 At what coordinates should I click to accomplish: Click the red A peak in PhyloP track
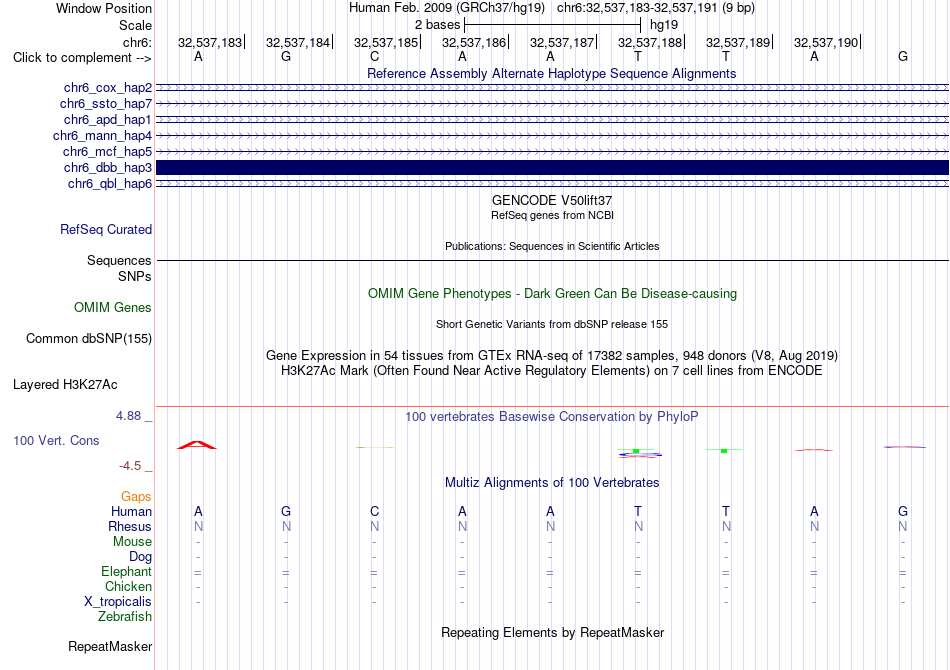[x=197, y=445]
